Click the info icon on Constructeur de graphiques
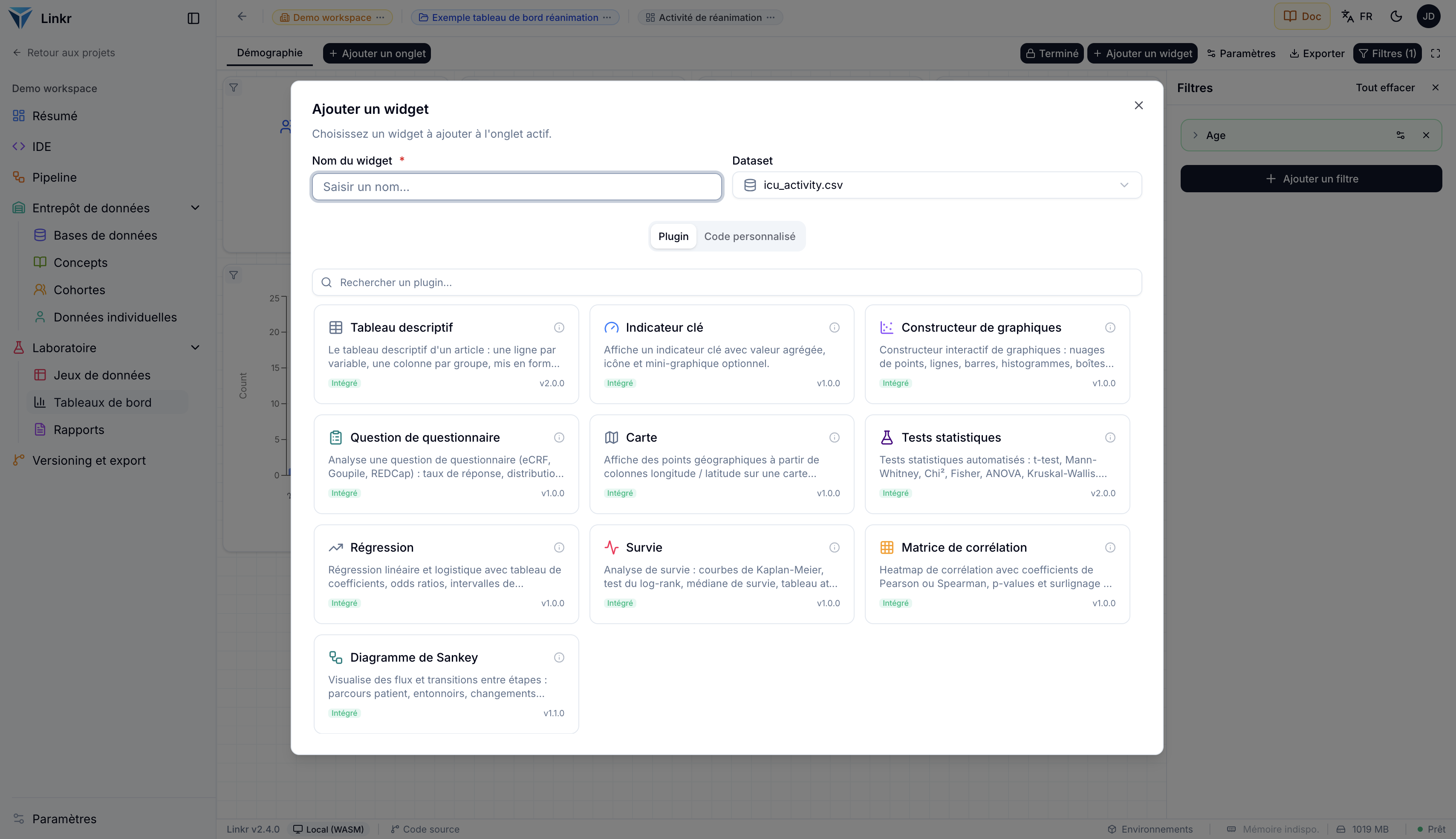Viewport: 1456px width, 839px height. pos(1110,327)
